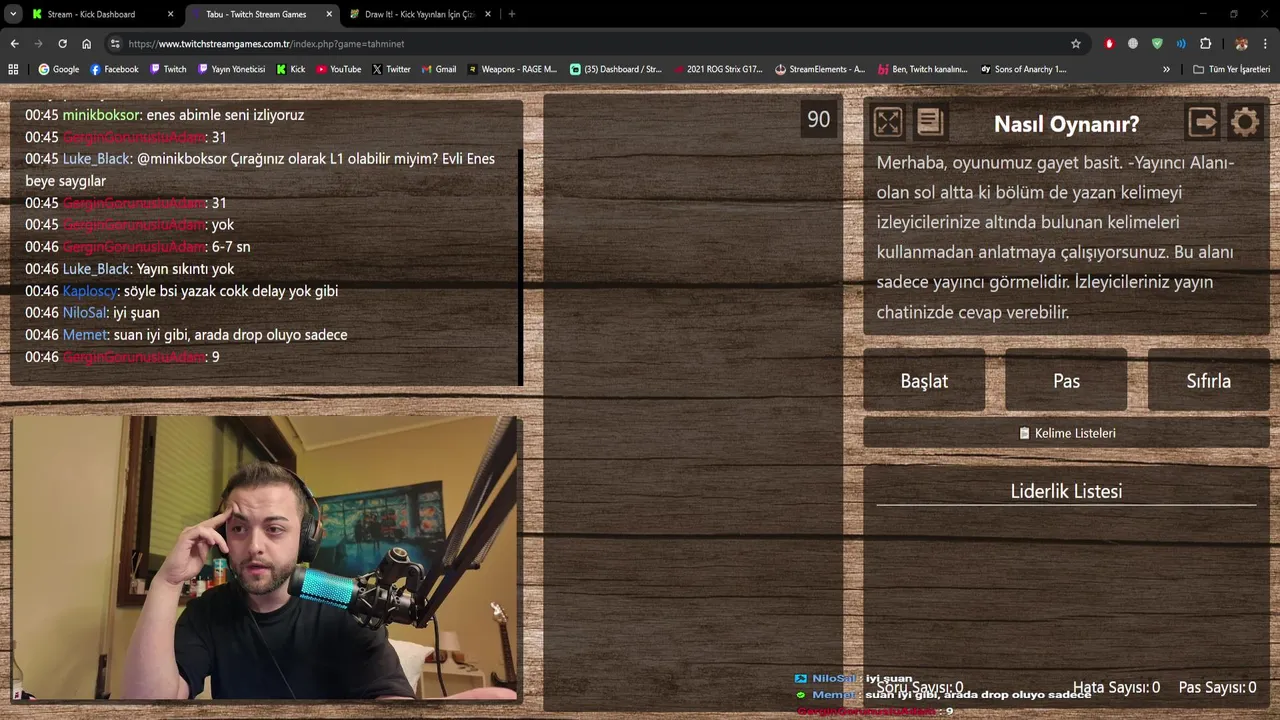Close the Stream - Kick Dashboard tab
Viewport: 1280px width, 720px height.
tap(170, 14)
